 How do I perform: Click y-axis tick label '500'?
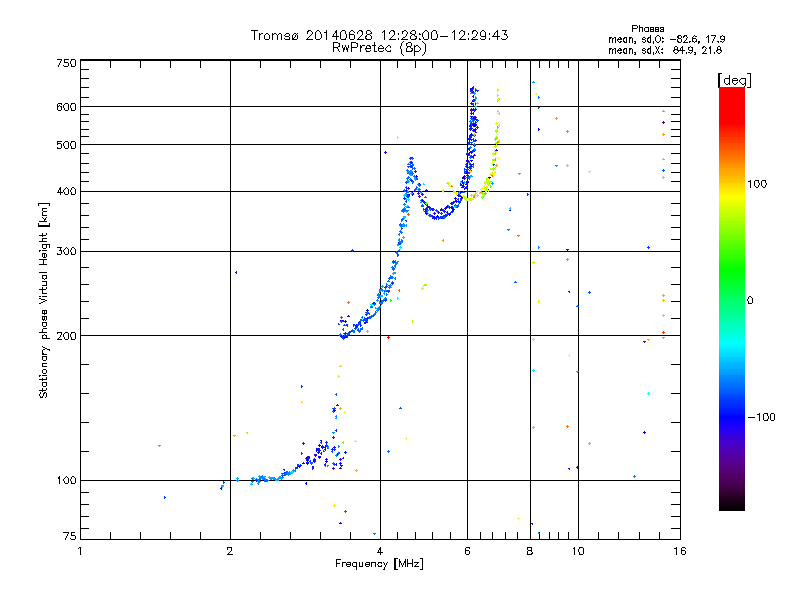click(66, 145)
